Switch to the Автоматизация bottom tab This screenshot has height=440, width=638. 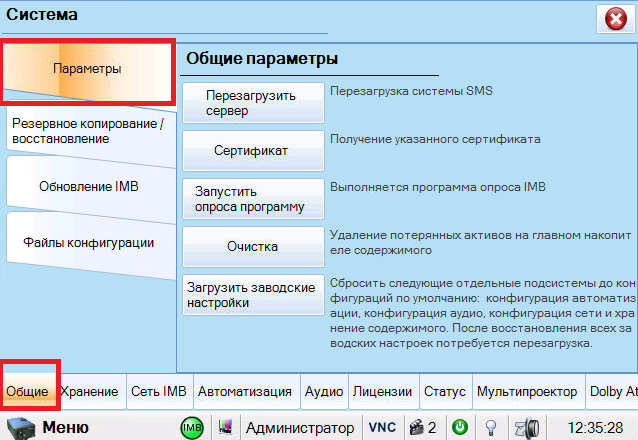[x=245, y=391]
